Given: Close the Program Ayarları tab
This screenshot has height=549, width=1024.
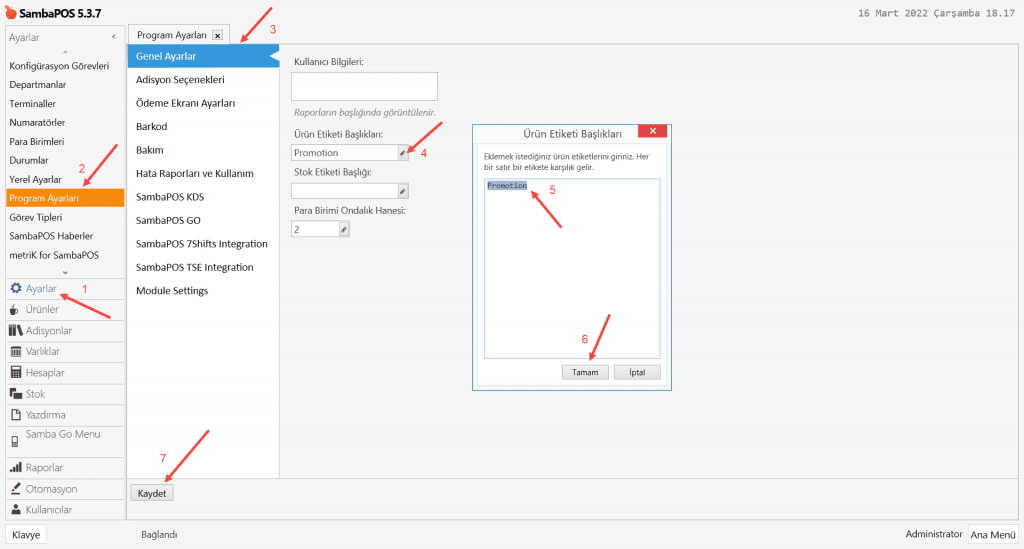Looking at the screenshot, I should (x=217, y=35).
